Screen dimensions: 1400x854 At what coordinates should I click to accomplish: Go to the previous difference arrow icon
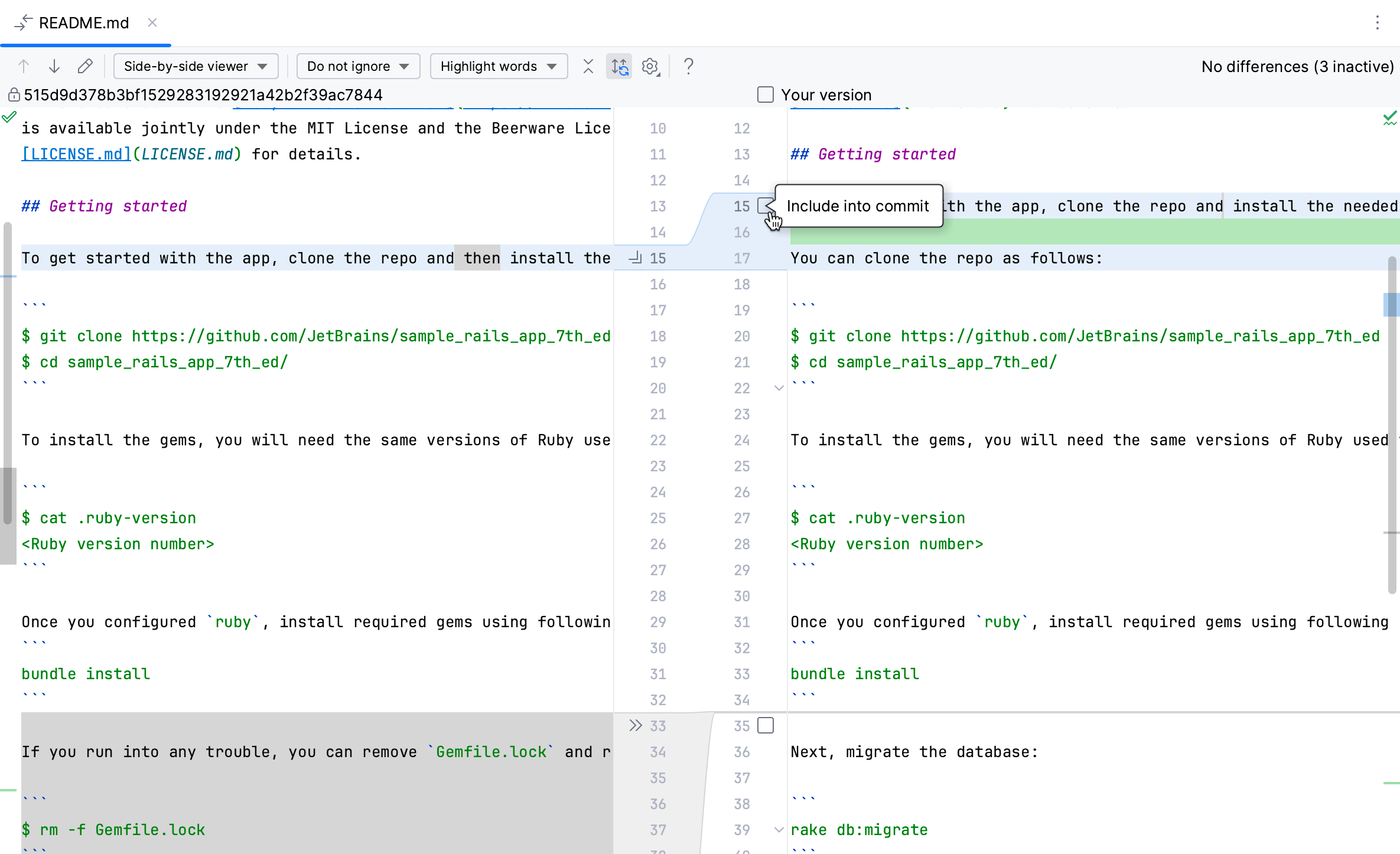tap(24, 66)
